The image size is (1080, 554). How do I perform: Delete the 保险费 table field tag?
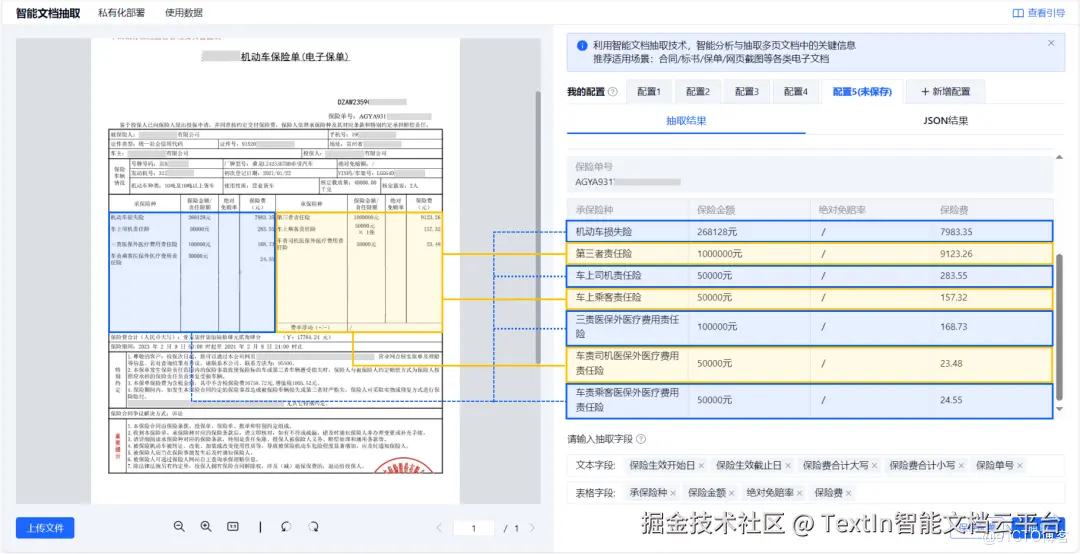pyautogui.click(x=849, y=493)
